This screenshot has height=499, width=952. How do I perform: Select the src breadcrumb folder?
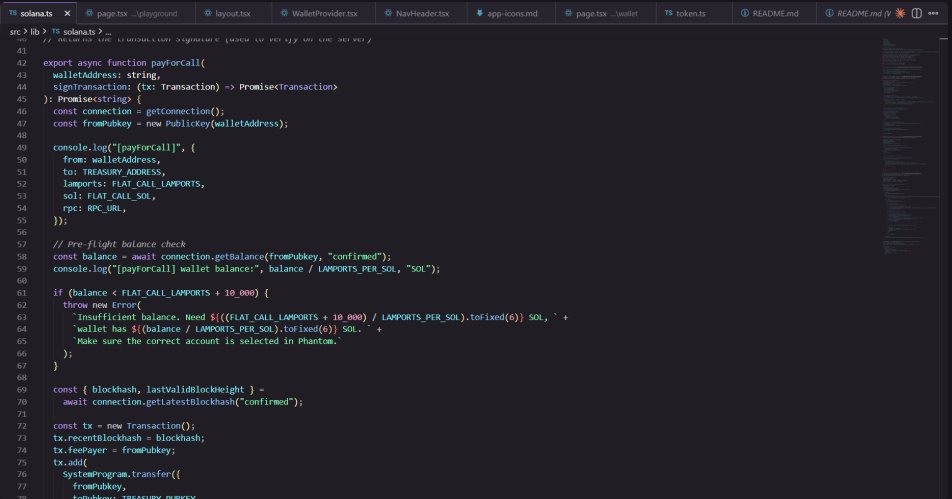[x=15, y=32]
